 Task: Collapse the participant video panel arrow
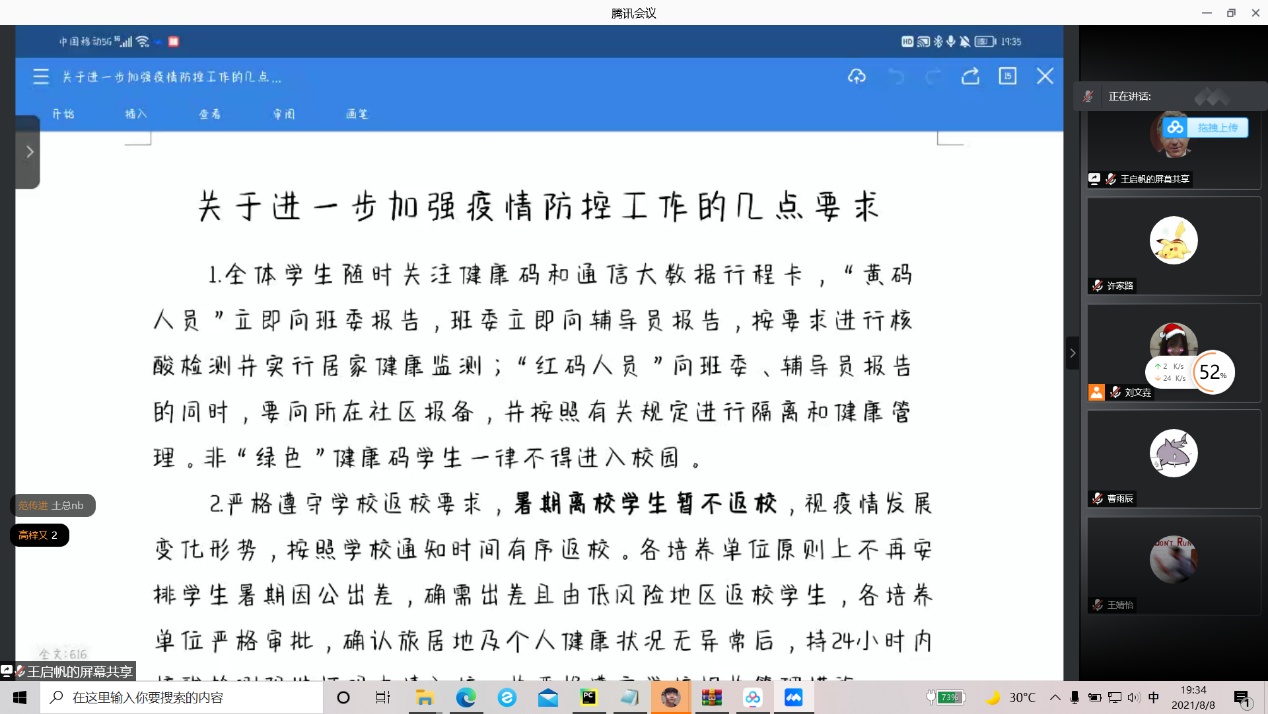tap(1072, 353)
